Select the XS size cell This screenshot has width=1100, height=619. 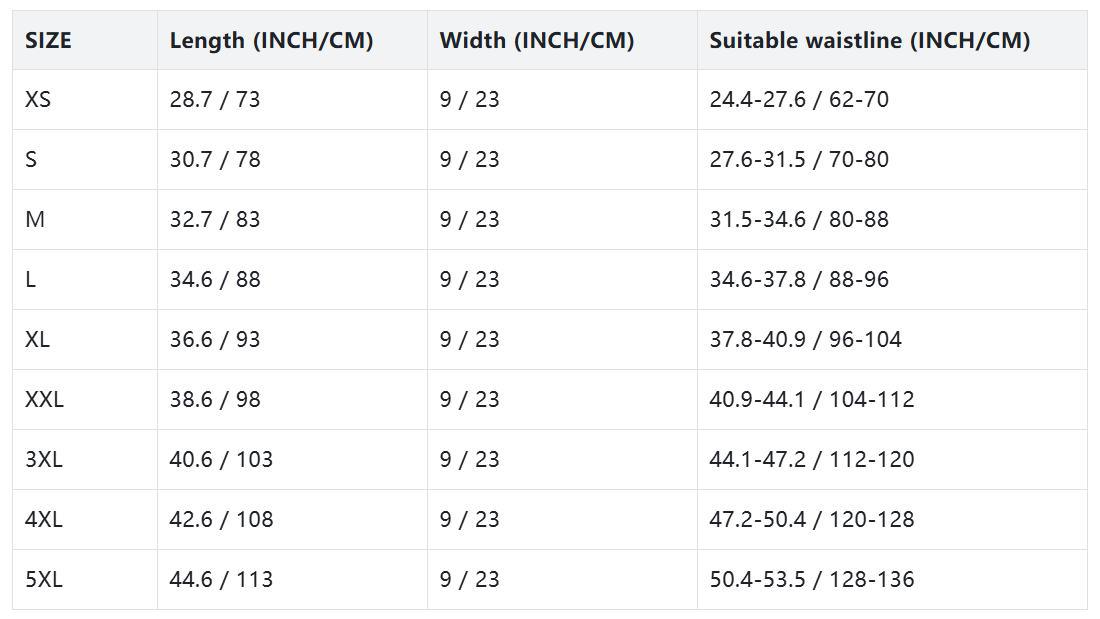(x=38, y=100)
